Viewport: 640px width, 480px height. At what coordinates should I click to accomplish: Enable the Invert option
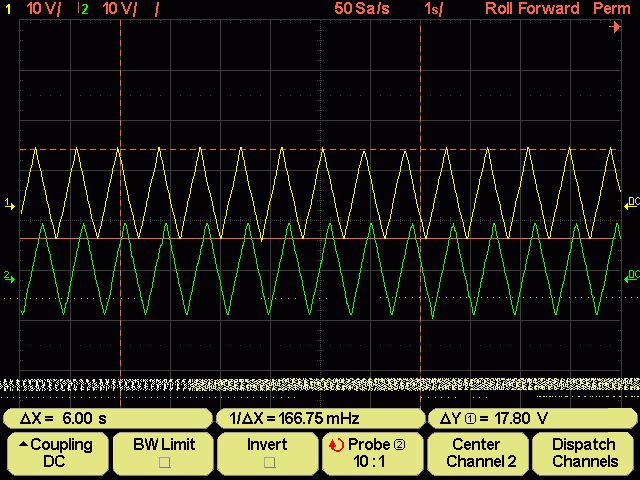pos(267,462)
